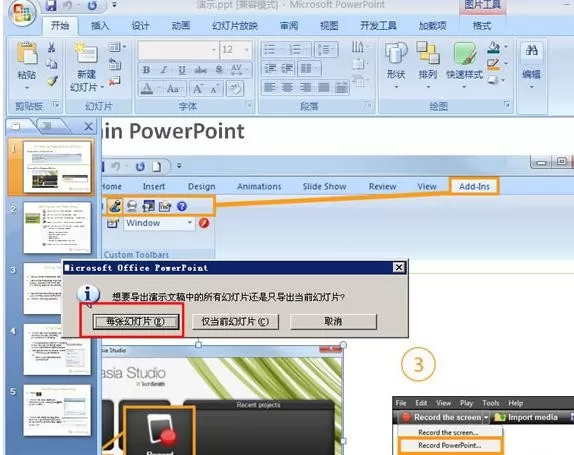Justify the paragraph text

point(324,87)
